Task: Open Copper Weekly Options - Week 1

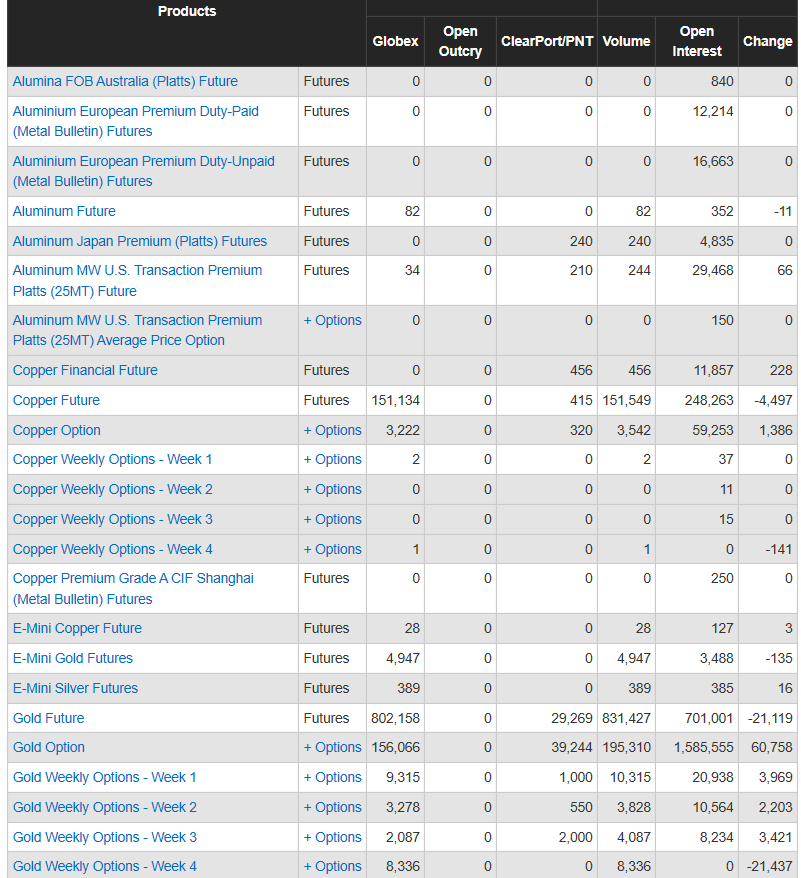Action: pos(113,459)
